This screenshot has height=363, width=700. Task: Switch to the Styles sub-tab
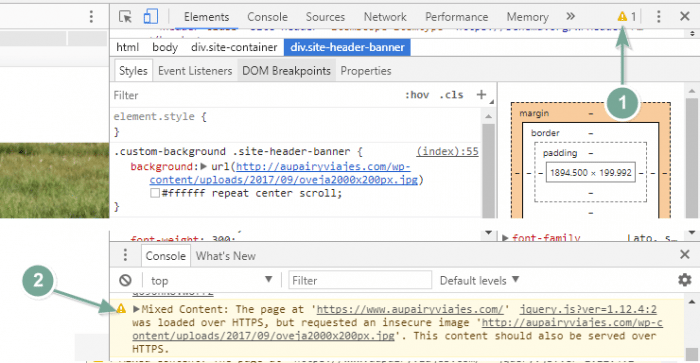pyautogui.click(x=133, y=71)
